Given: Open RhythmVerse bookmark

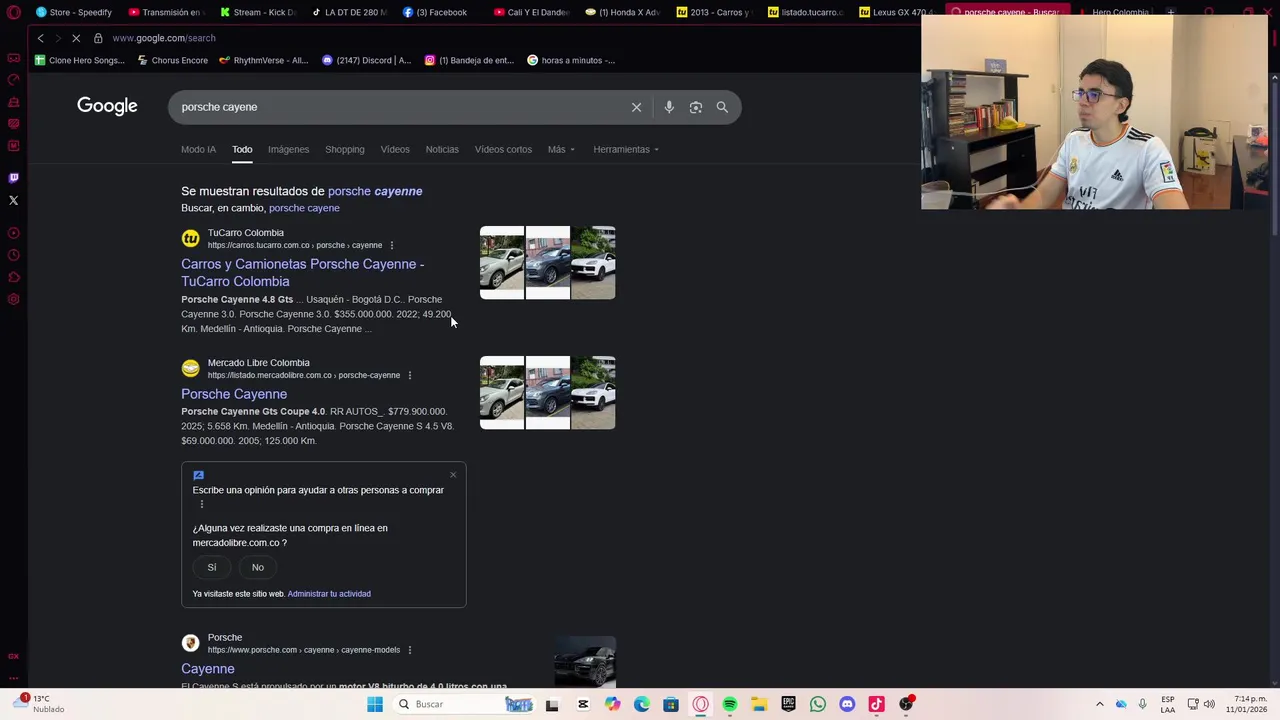Looking at the screenshot, I should point(264,60).
